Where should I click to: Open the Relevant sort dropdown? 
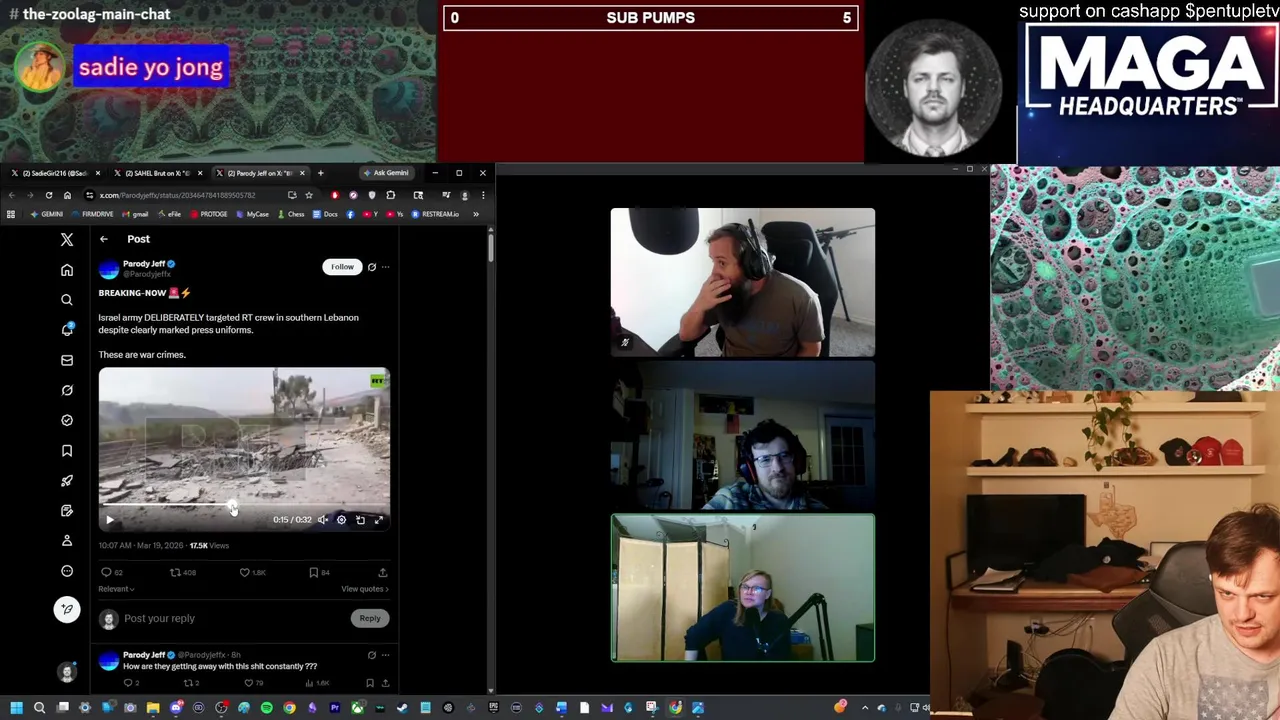(x=116, y=589)
